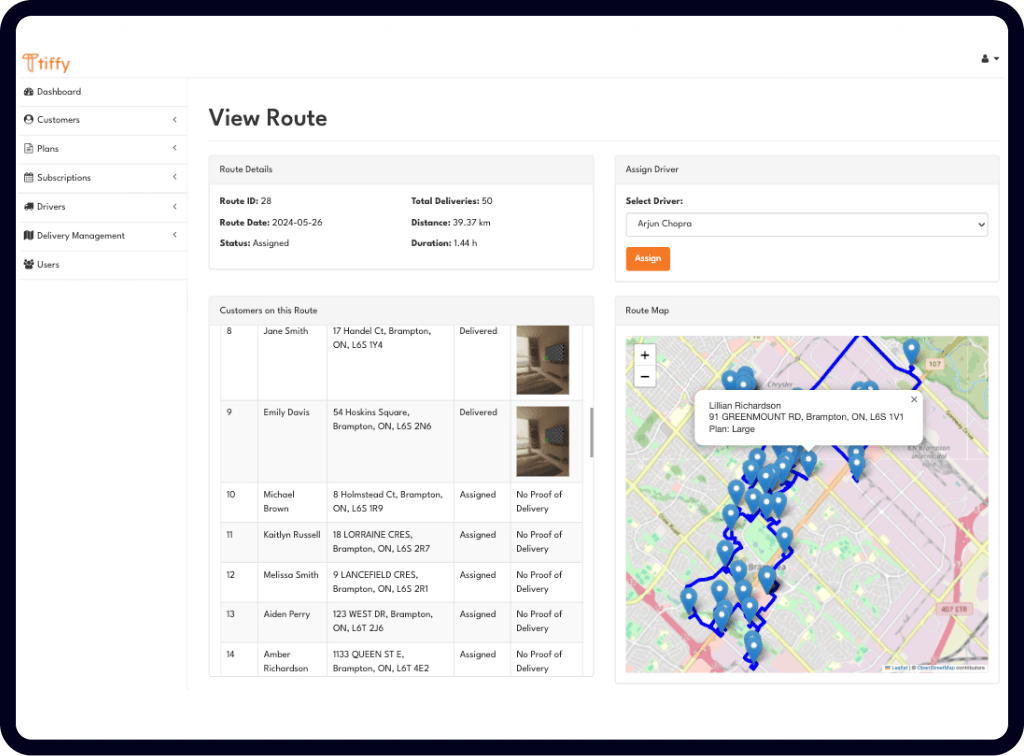Click the Dashboard icon in sidebar
The image size is (1024, 756).
click(x=28, y=92)
